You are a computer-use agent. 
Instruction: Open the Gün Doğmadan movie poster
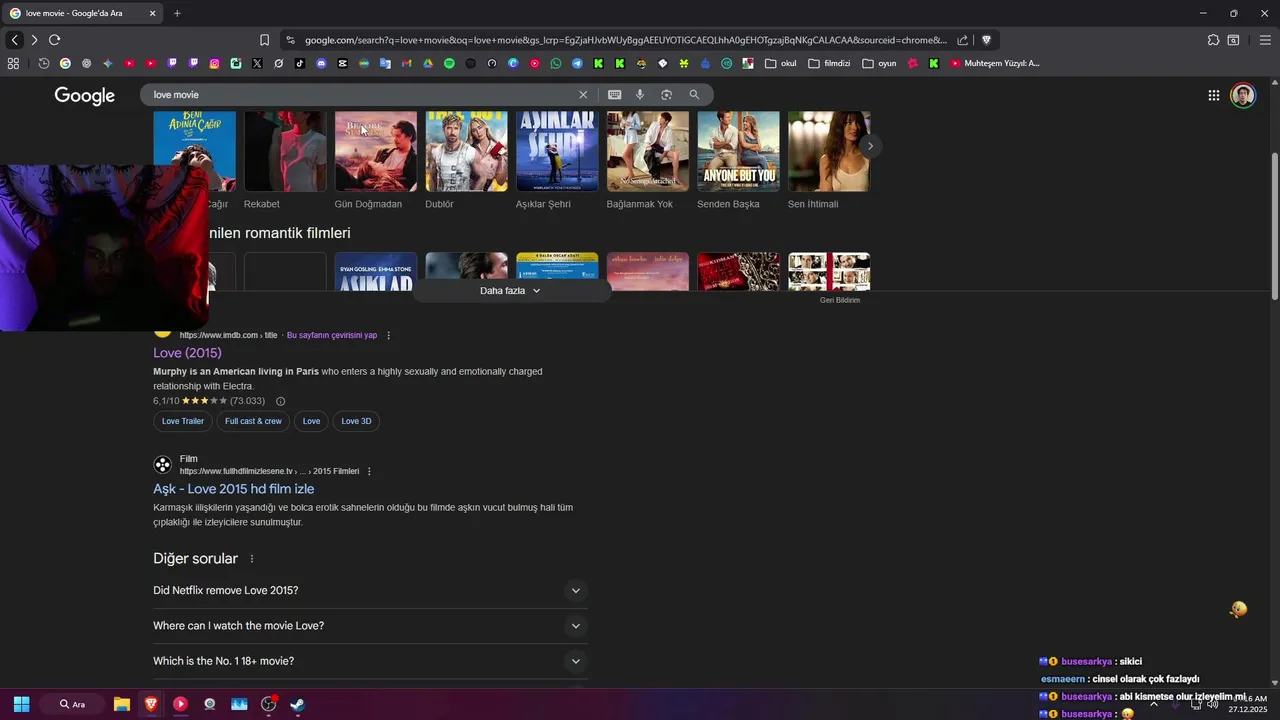point(375,151)
